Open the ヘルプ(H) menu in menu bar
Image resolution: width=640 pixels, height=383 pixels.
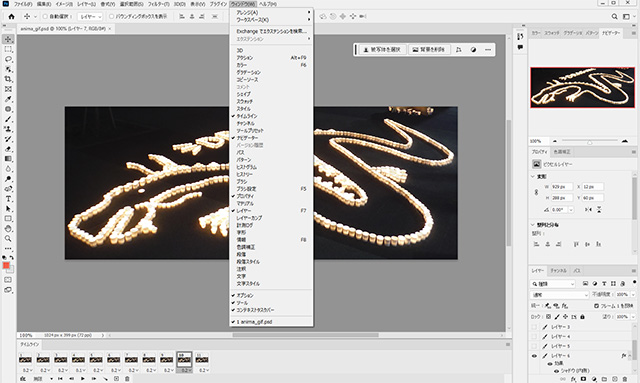(268, 4)
